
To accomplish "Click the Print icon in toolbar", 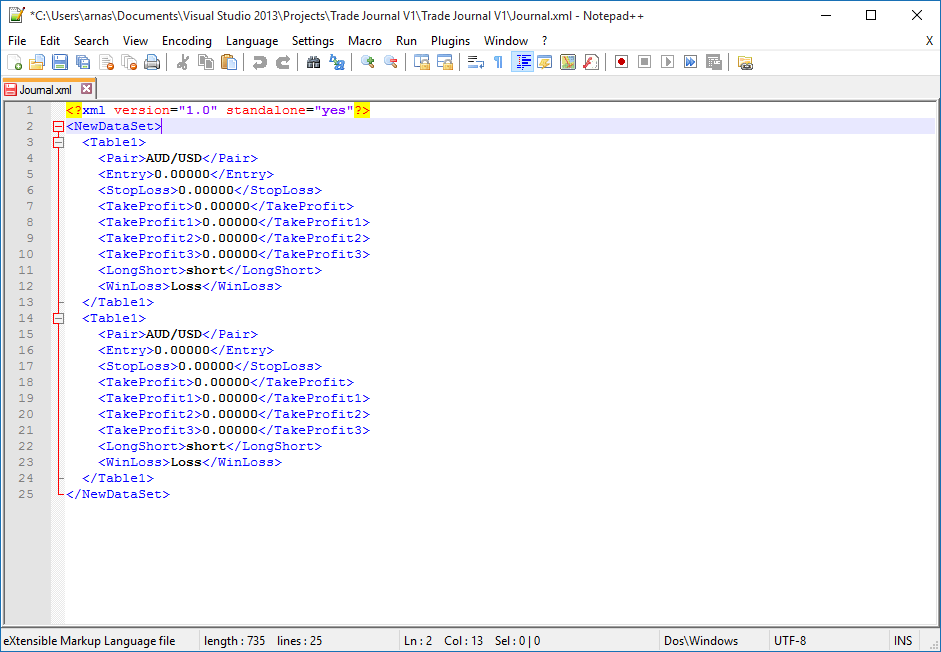I will click(152, 62).
